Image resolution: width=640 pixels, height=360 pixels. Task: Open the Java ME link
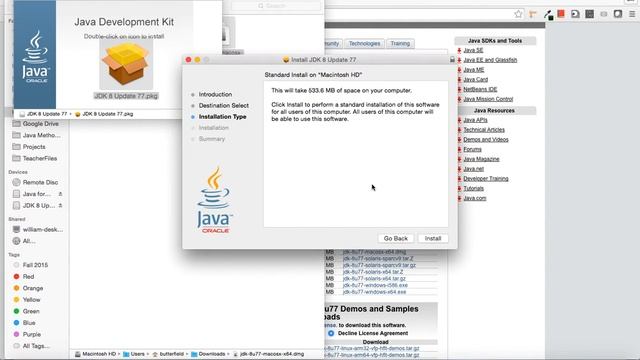click(x=473, y=70)
